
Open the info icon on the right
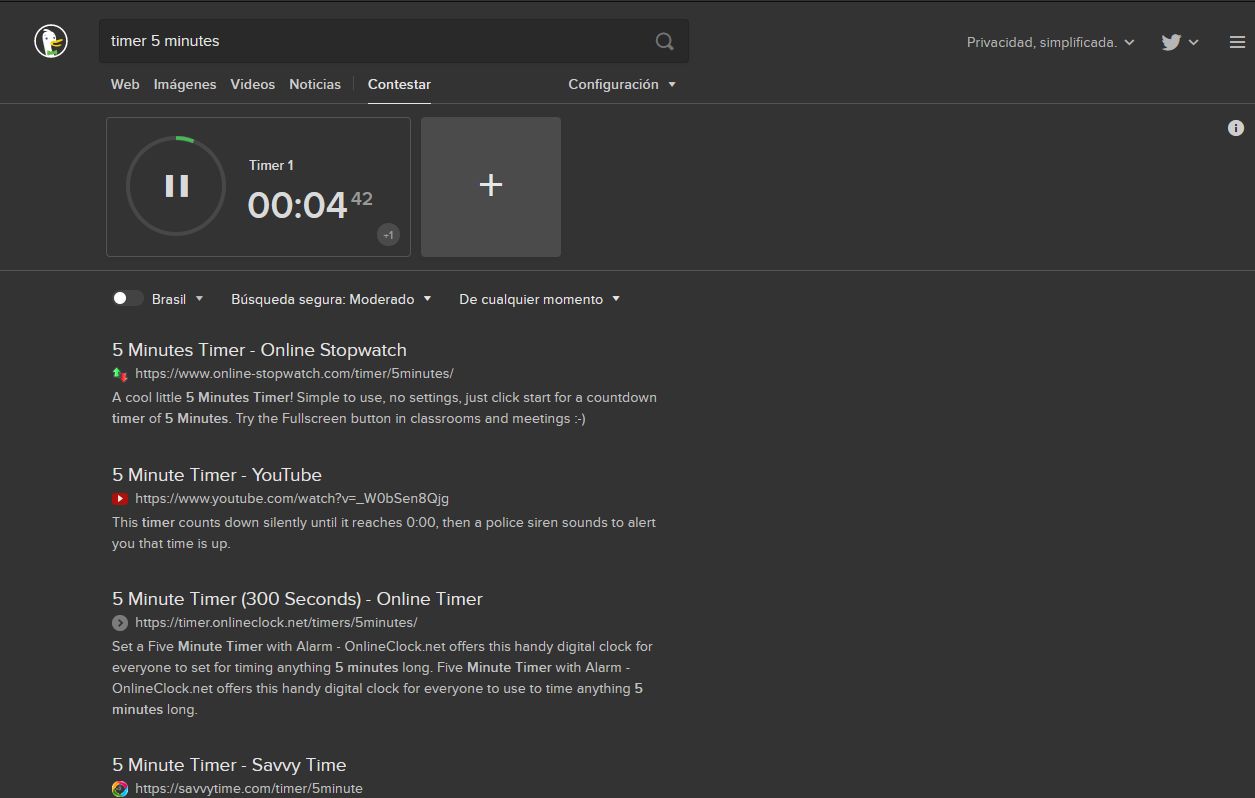point(1235,128)
